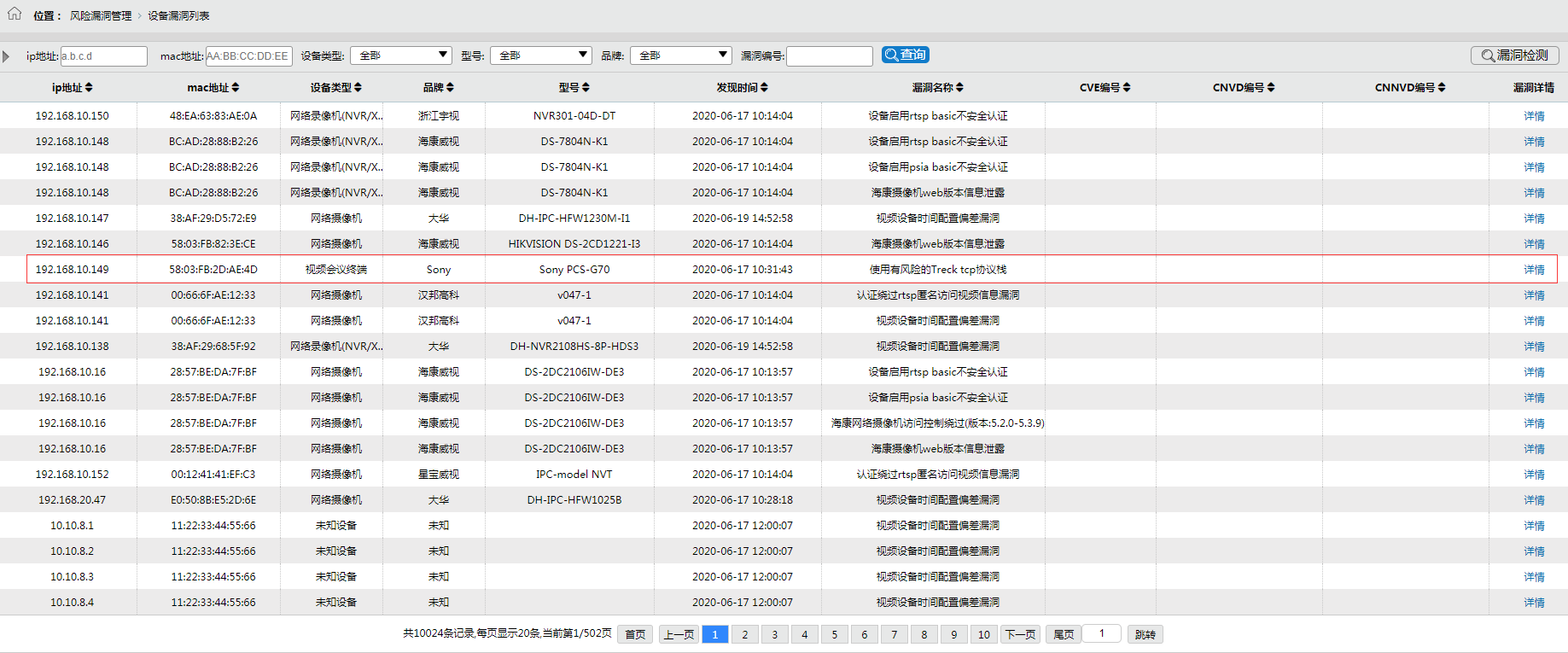Screen dimensions: 1568x653
Task: Open 风险漏洞管理 breadcrumb link
Action: click(101, 16)
